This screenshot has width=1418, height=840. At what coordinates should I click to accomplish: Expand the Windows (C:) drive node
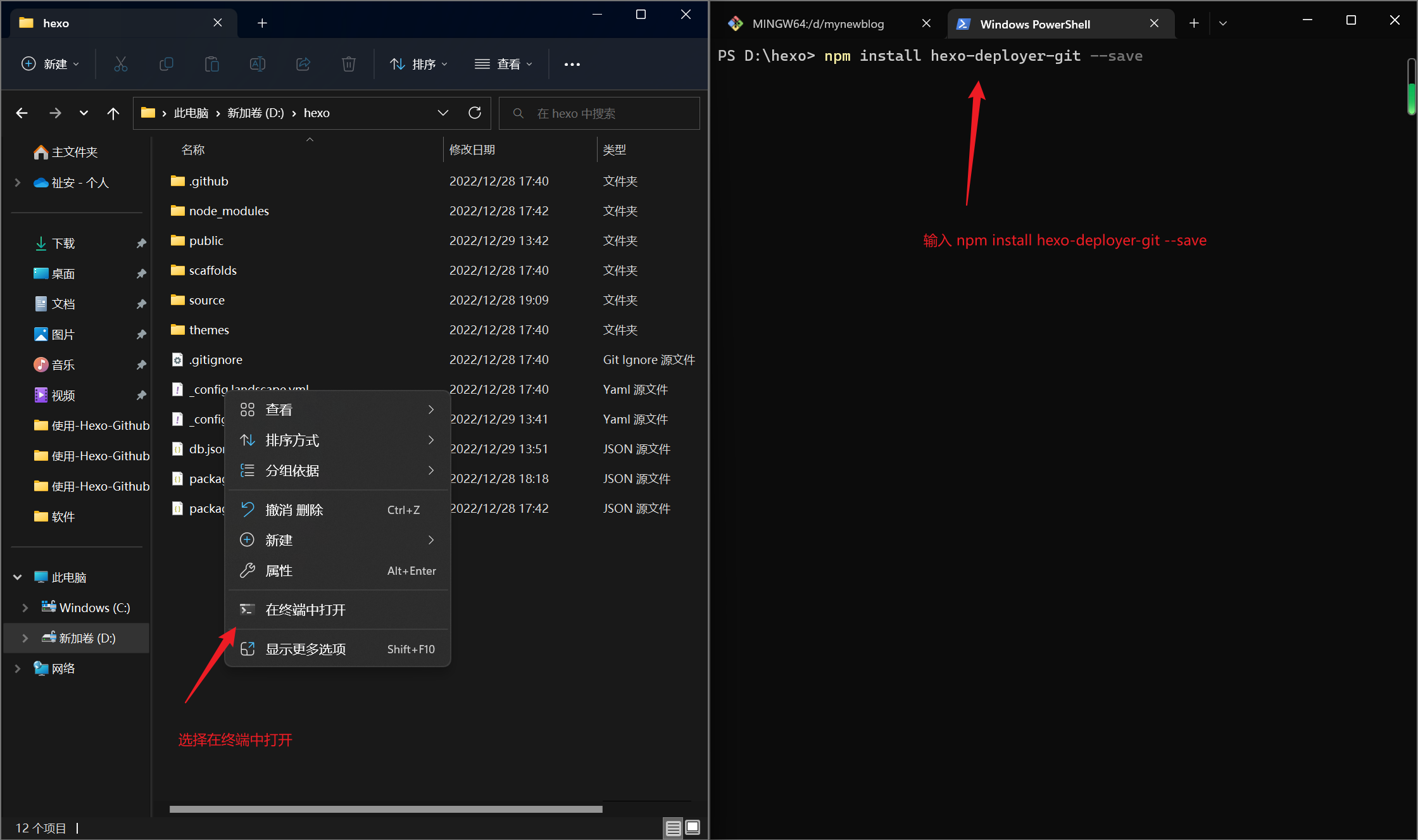pos(25,608)
